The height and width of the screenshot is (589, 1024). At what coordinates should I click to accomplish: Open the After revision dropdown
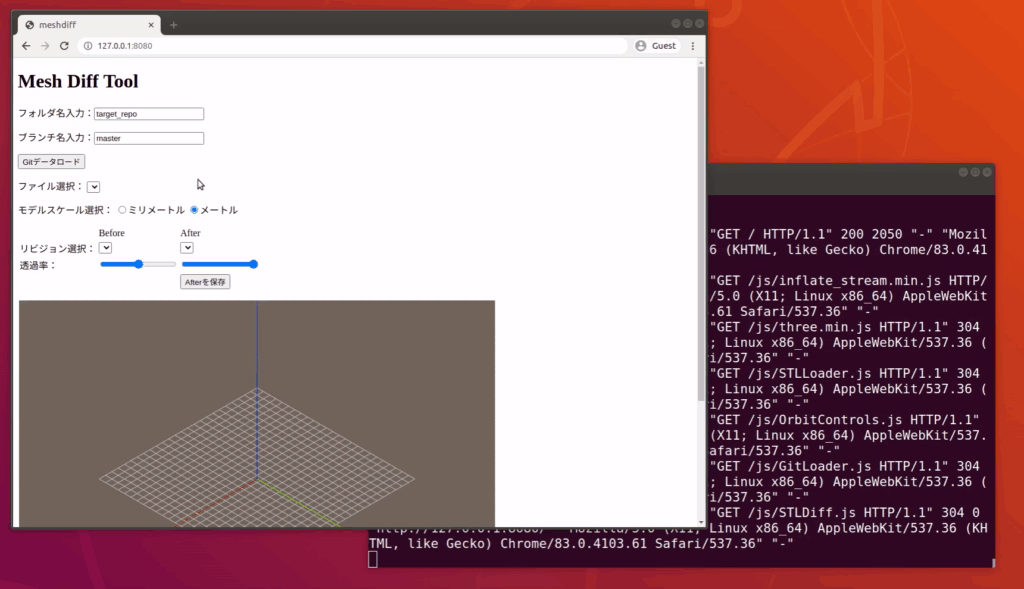coord(187,248)
